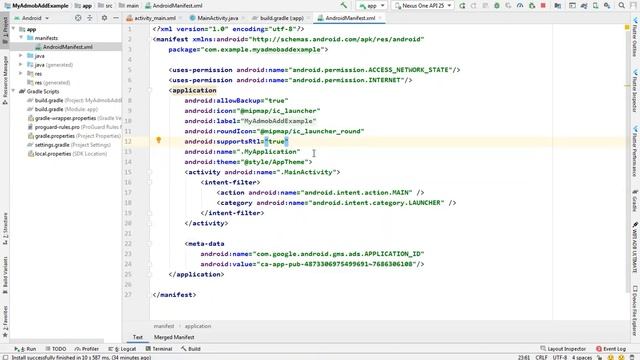Viewport: 640px width, 360px height.
Task: Toggle the Gradle right side panel
Action: (635, 202)
